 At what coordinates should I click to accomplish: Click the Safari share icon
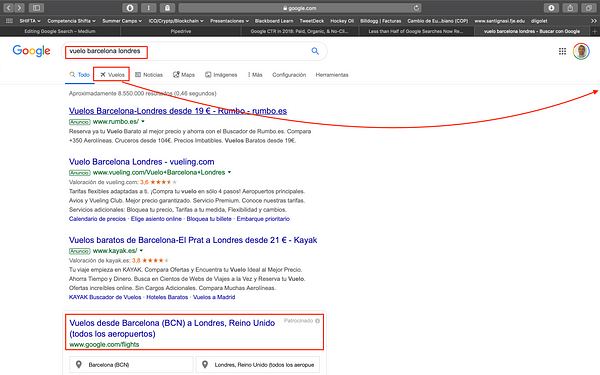click(x=570, y=8)
